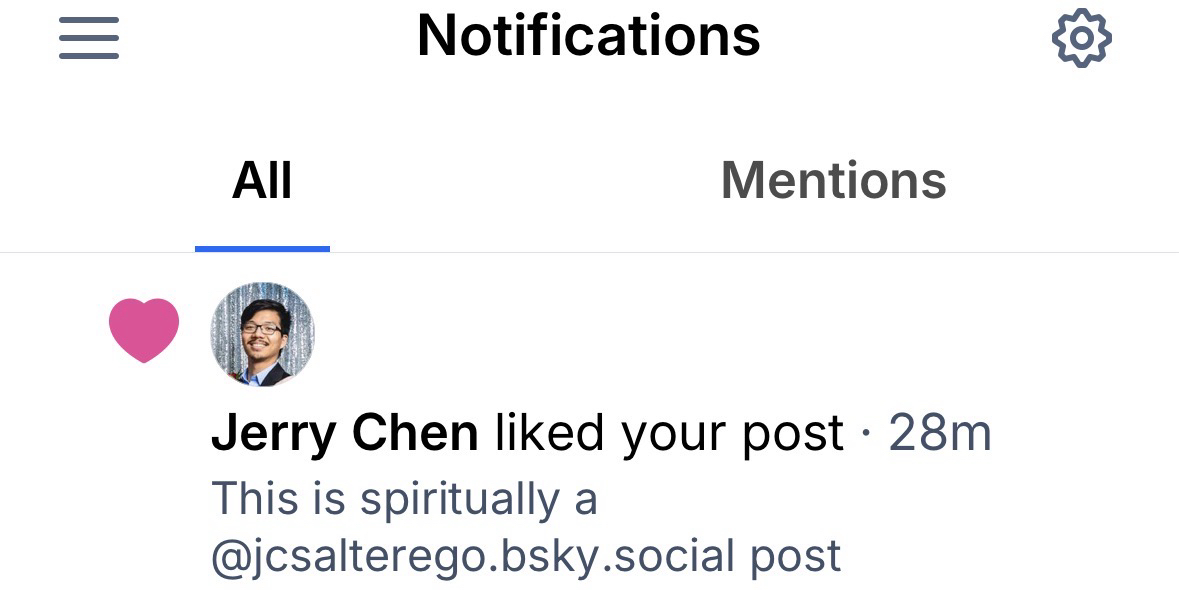
Task: Click the pink heart like icon
Action: pos(144,330)
